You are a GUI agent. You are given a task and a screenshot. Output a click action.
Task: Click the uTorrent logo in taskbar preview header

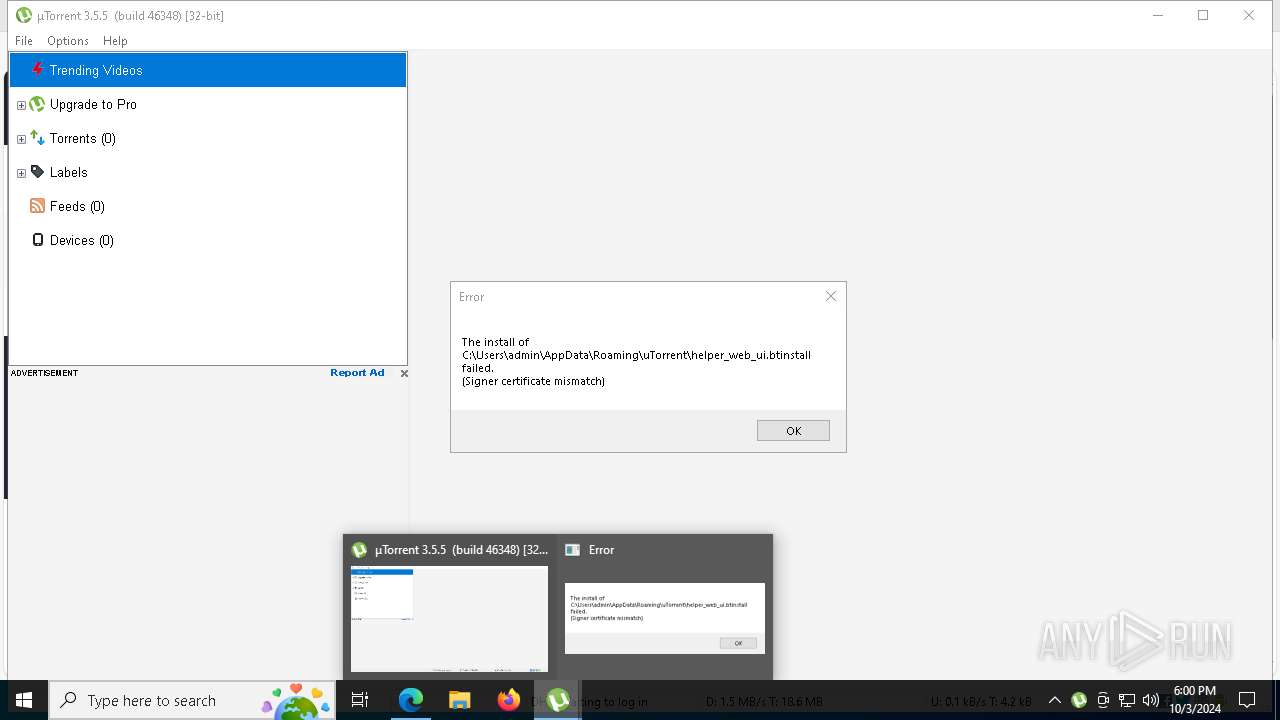[x=359, y=550]
